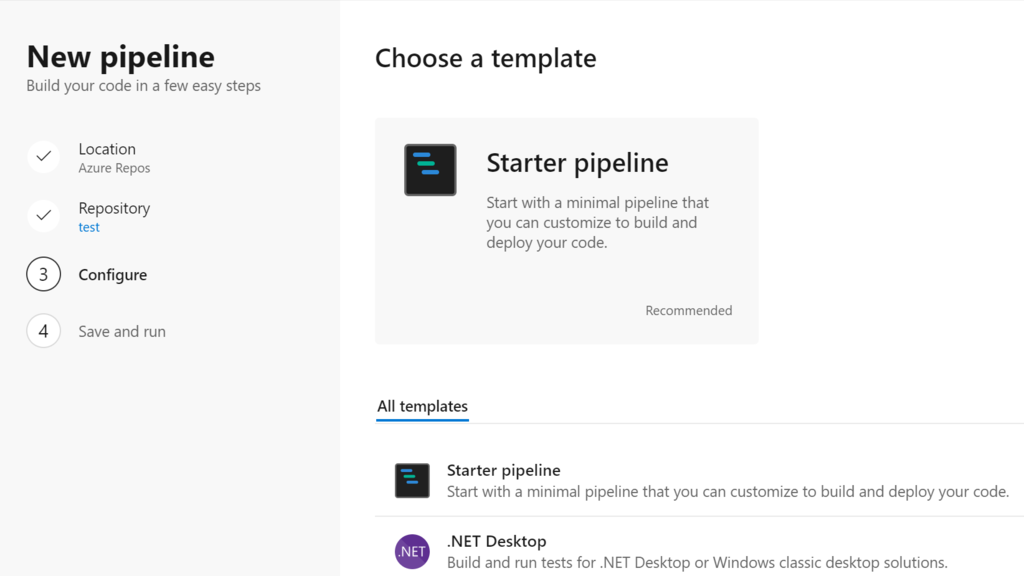The width and height of the screenshot is (1024, 576).
Task: Select the Configure step label
Action: (x=113, y=275)
